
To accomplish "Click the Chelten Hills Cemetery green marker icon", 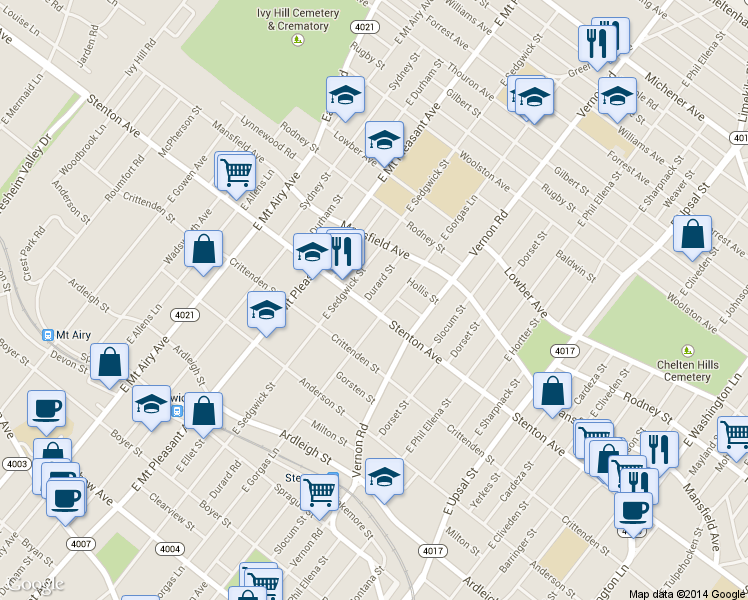I will click(x=687, y=350).
